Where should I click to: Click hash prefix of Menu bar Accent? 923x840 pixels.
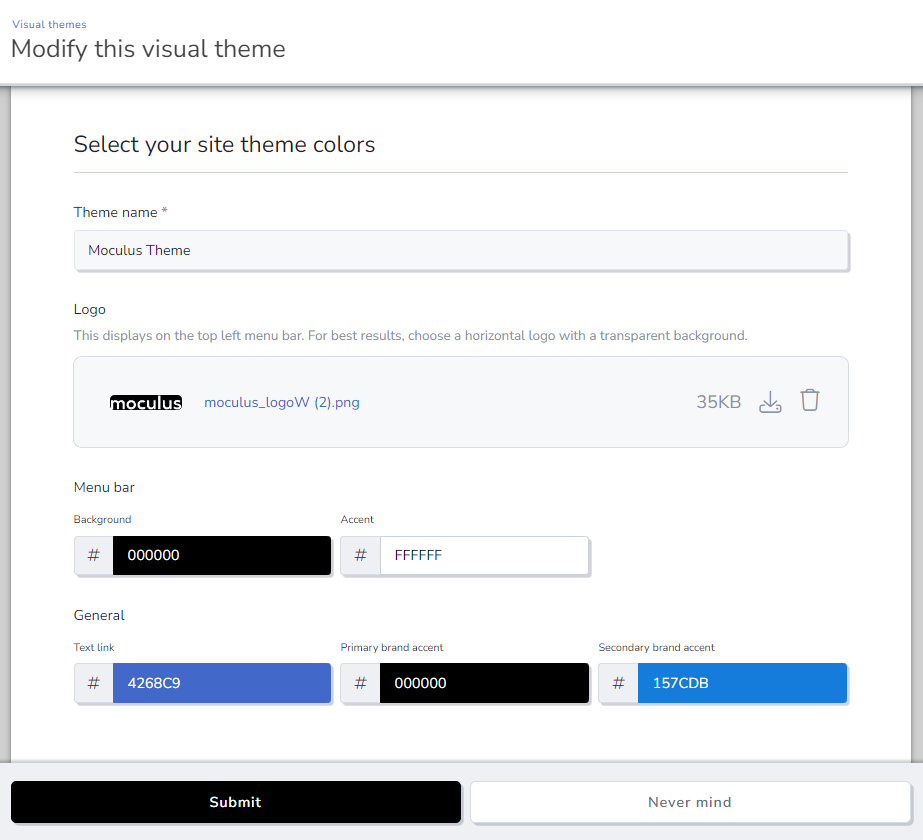click(361, 555)
